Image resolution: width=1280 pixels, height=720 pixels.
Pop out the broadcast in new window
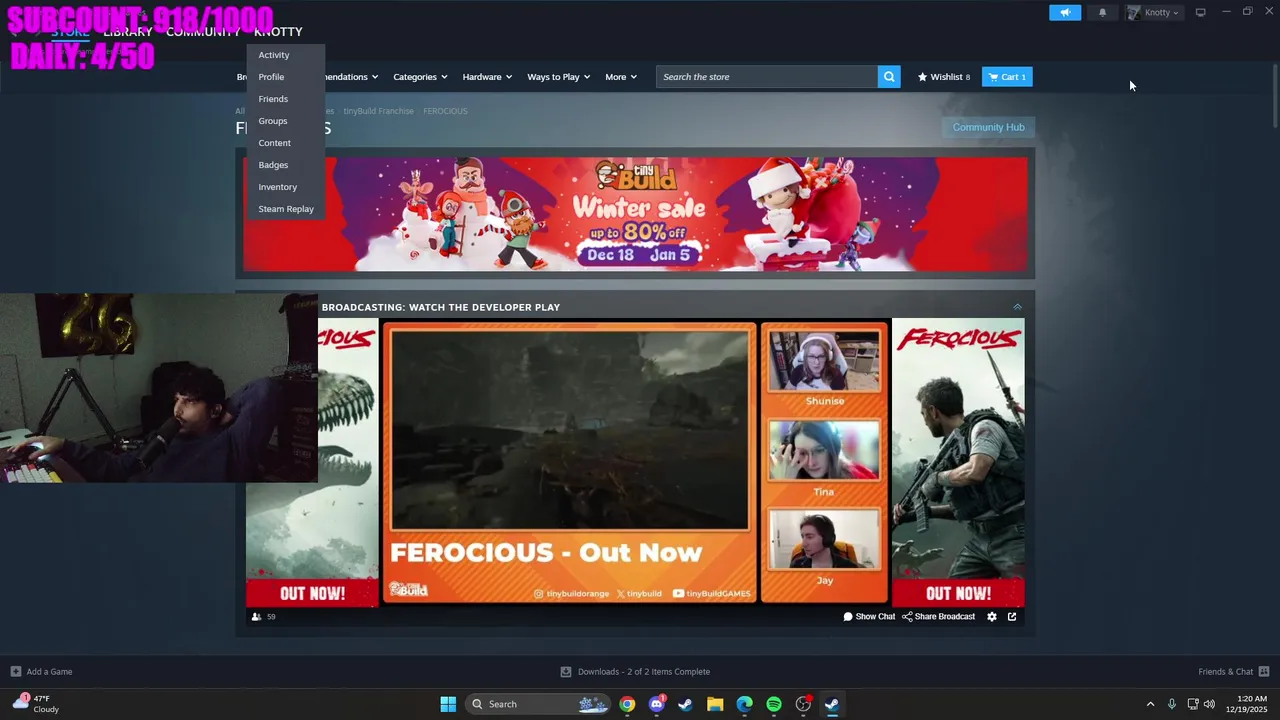1012,617
